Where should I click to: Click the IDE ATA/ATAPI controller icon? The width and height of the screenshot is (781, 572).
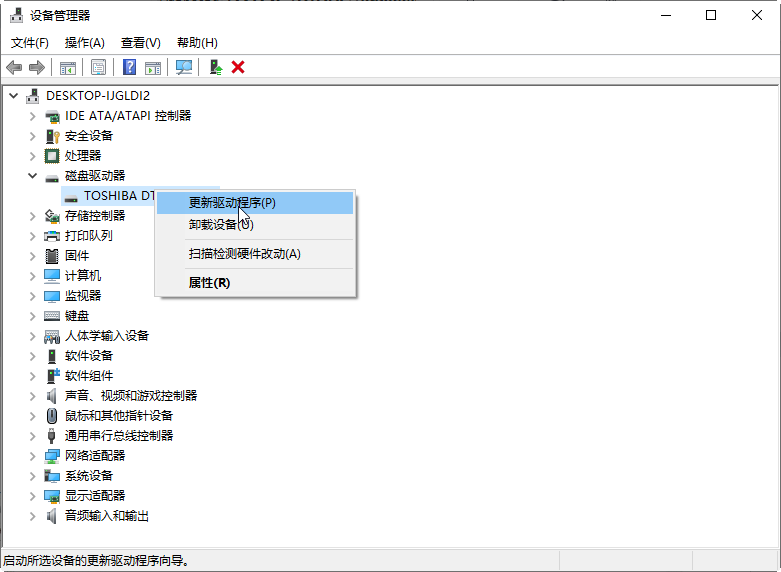[x=52, y=116]
